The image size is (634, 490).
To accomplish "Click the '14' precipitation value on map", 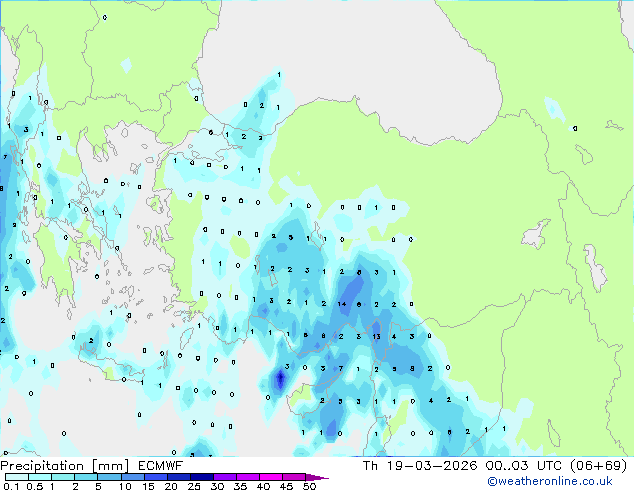I will pyautogui.click(x=342, y=304).
